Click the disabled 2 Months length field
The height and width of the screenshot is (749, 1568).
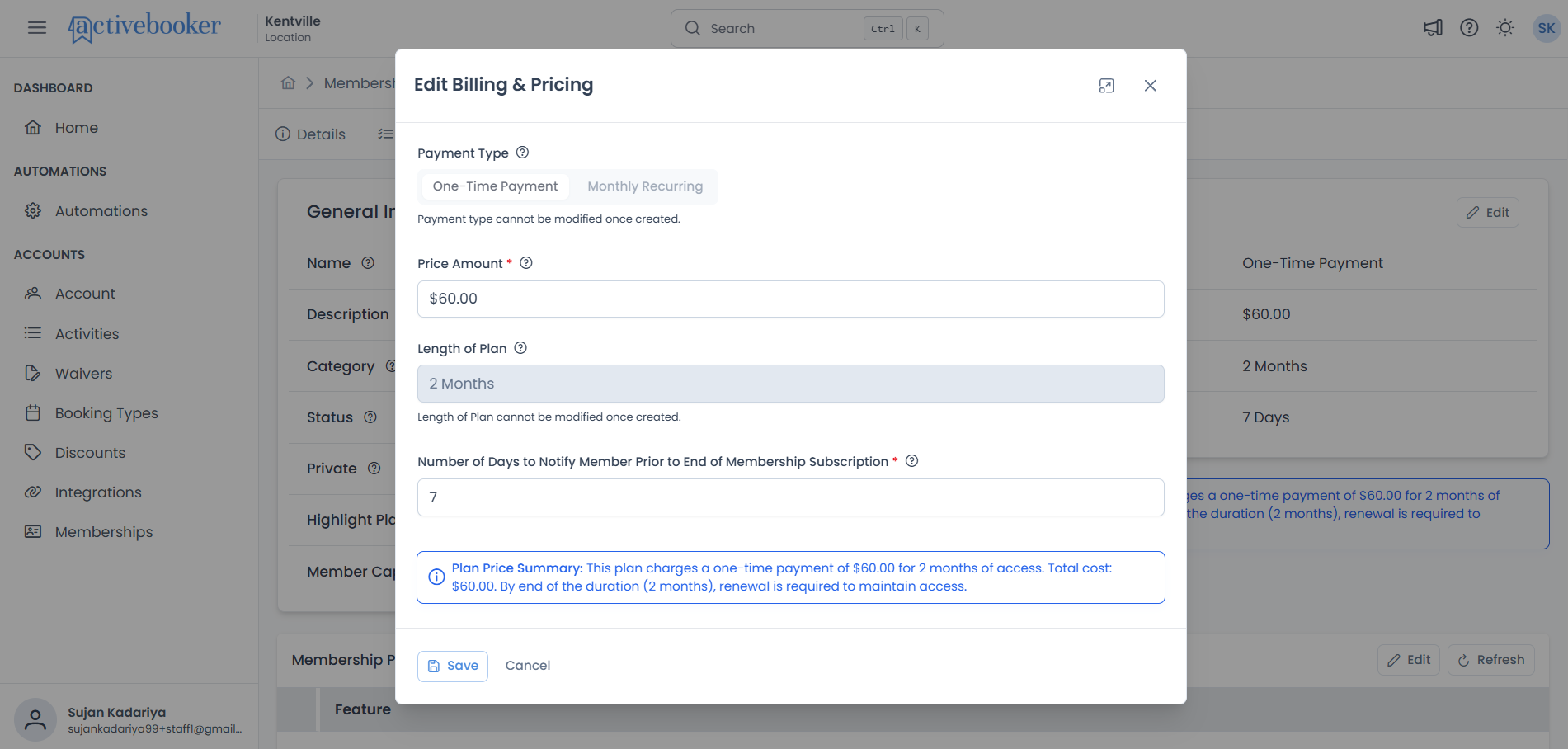pyautogui.click(x=791, y=384)
